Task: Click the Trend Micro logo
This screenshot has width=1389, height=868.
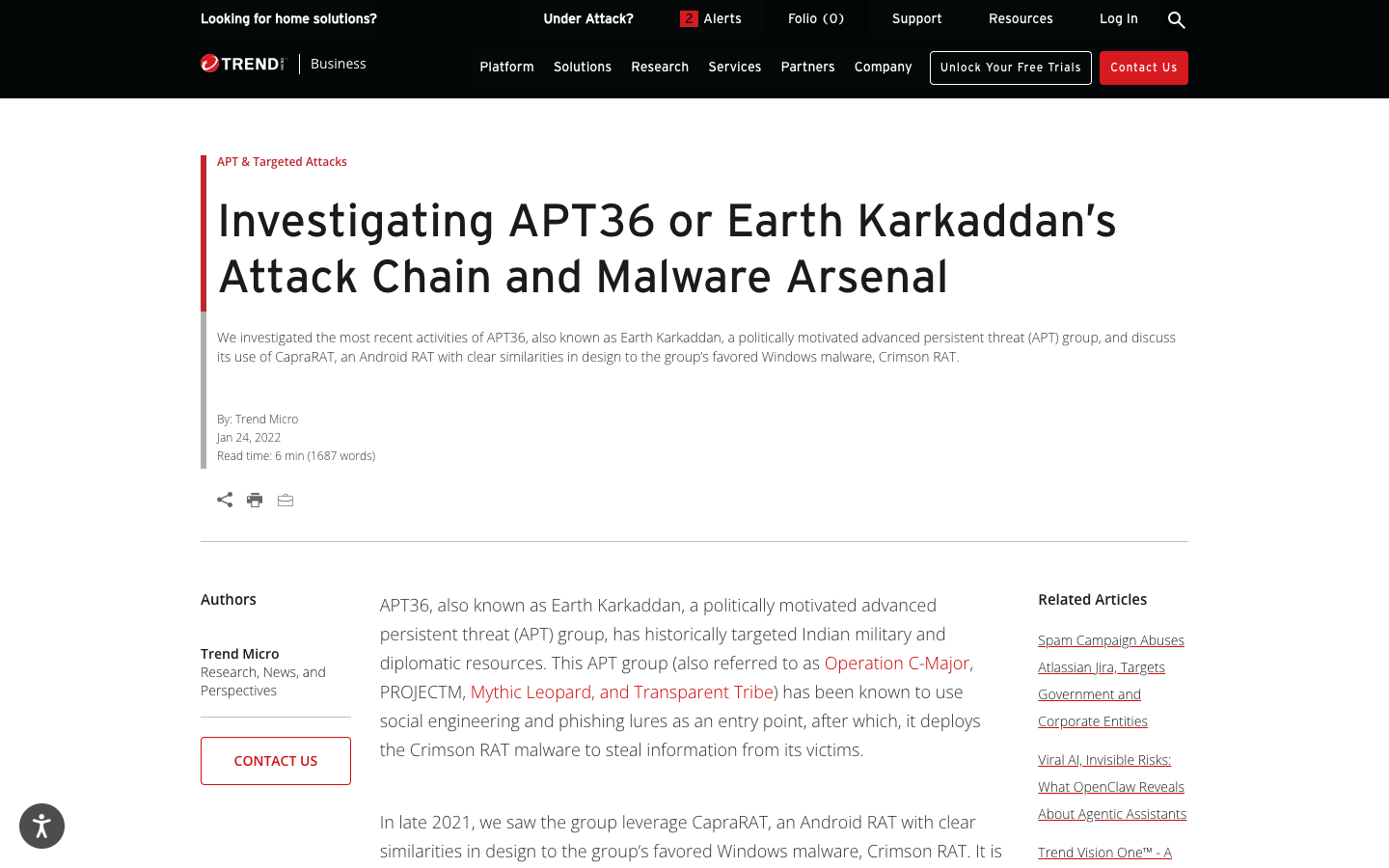Action: 243,63
